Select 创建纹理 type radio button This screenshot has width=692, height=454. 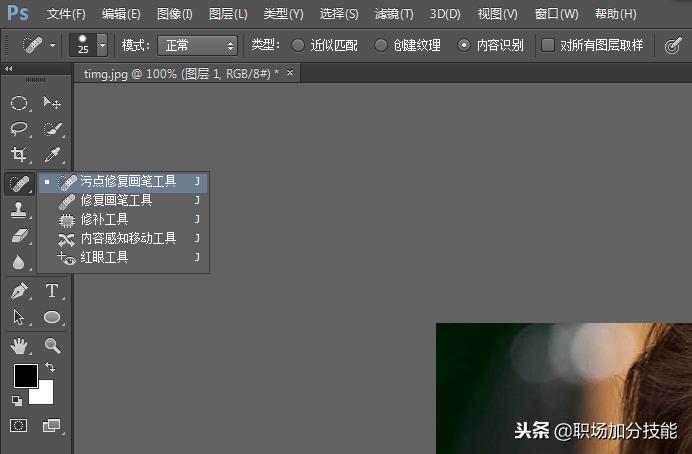tap(380, 45)
